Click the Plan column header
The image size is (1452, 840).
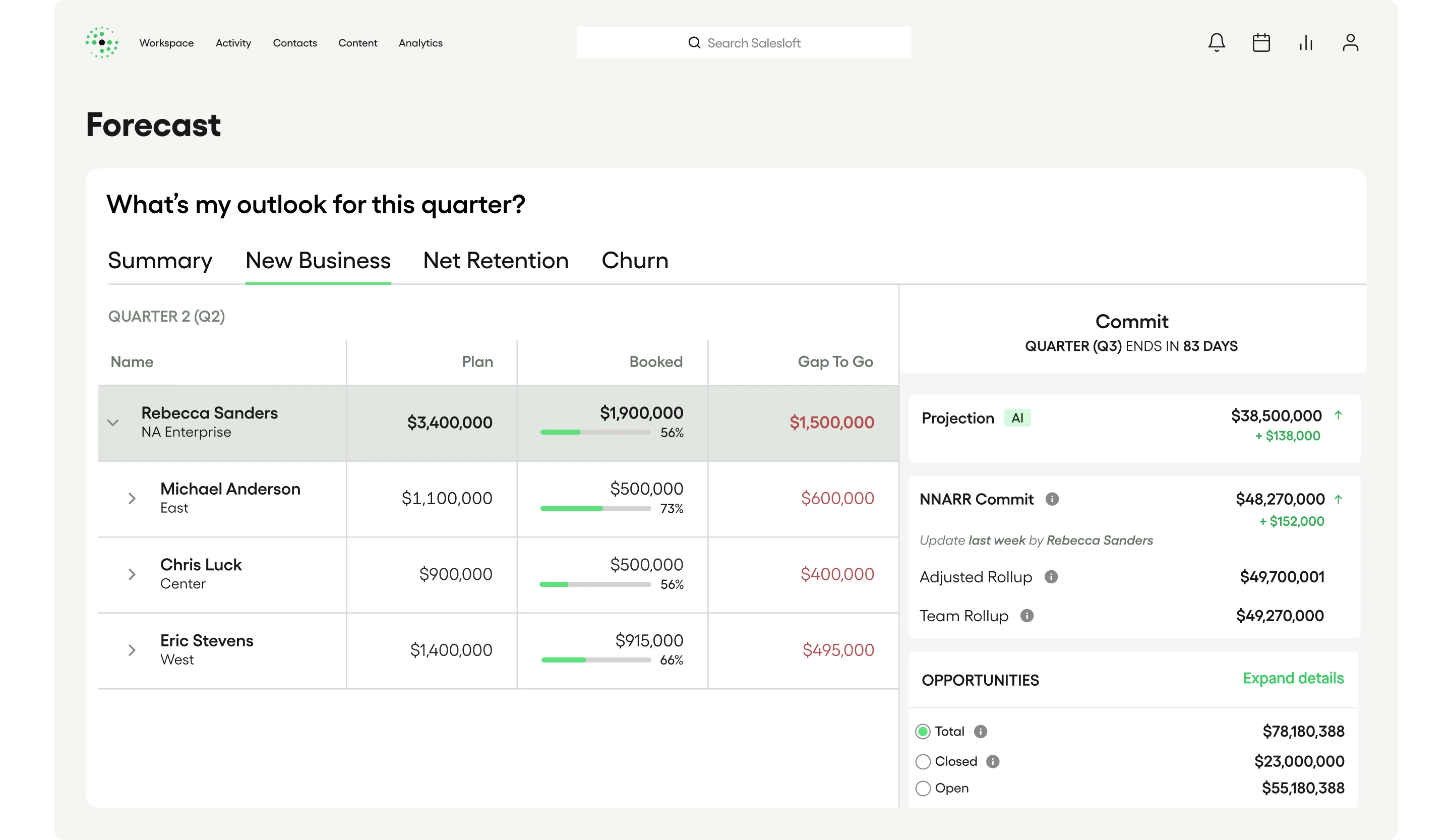pos(477,362)
